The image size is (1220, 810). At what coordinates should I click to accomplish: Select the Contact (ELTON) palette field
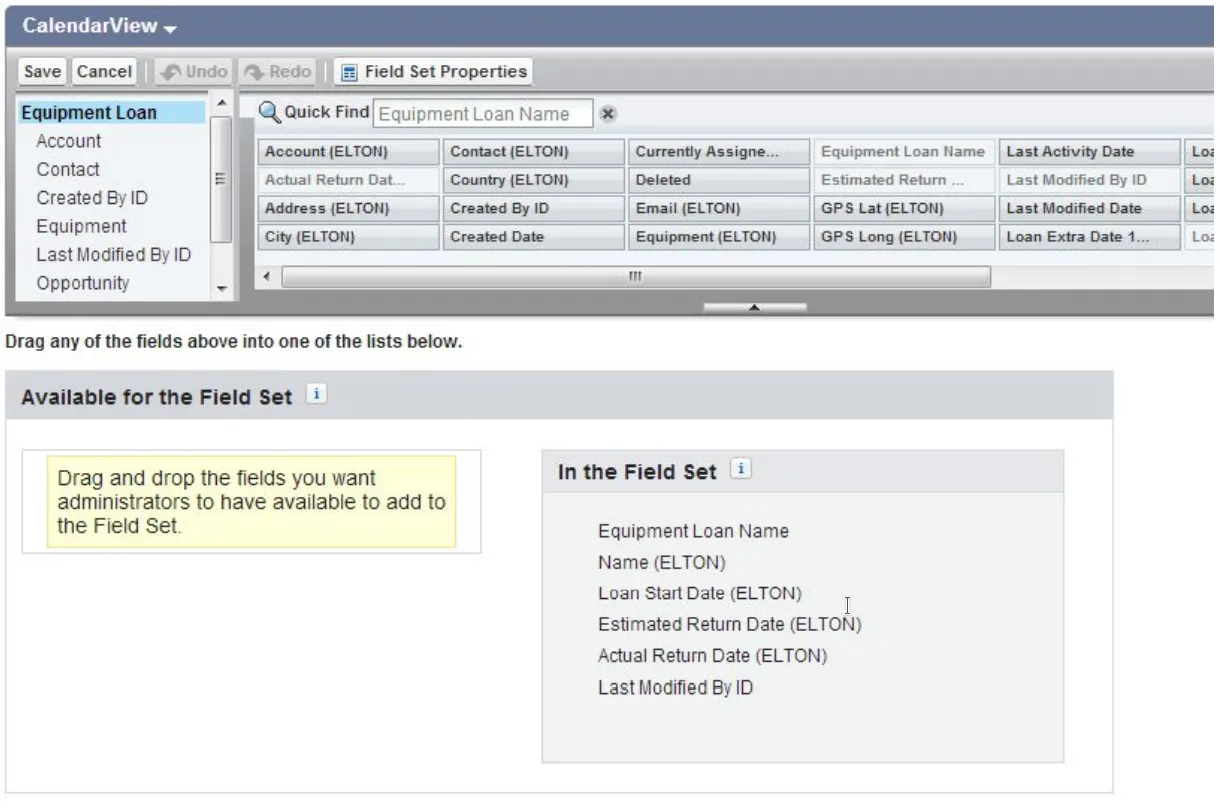(x=534, y=152)
